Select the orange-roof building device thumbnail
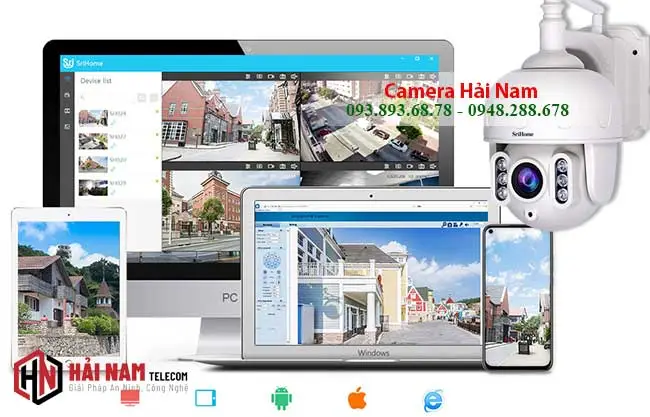 [x=93, y=164]
